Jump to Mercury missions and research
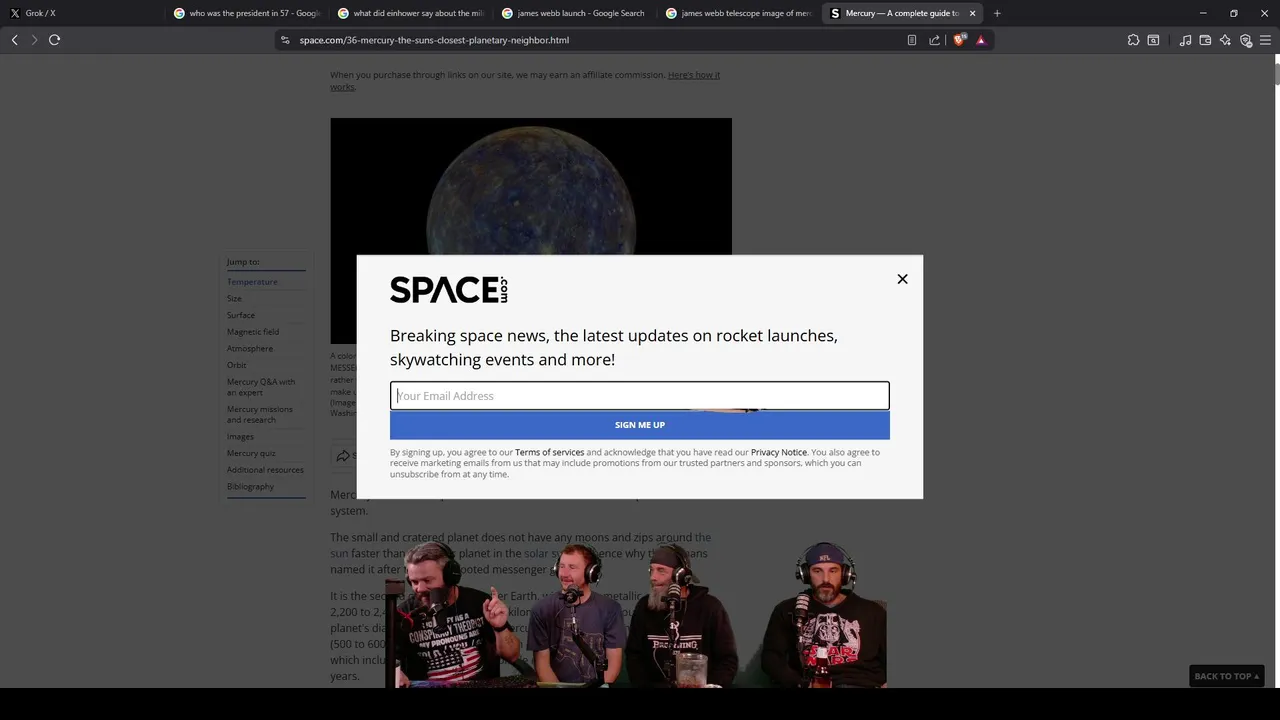Image resolution: width=1280 pixels, height=720 pixels. click(260, 414)
